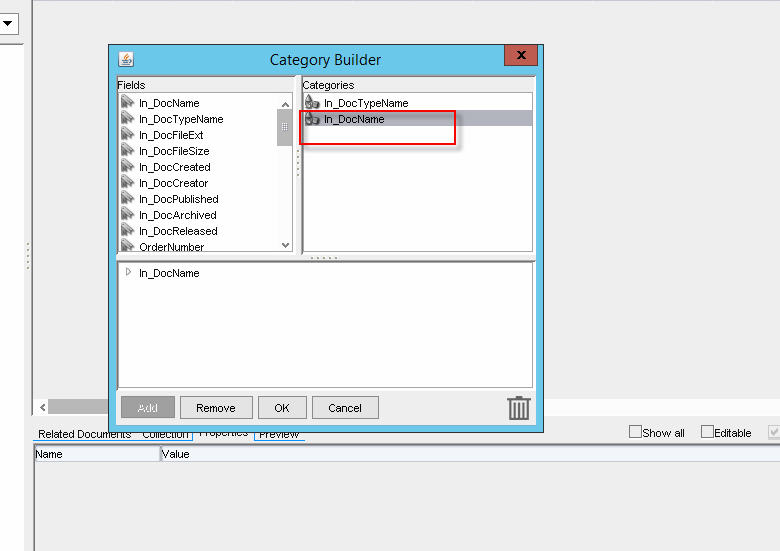The image size is (780, 551).
Task: Switch to the Related Documents tab
Action: (84, 434)
